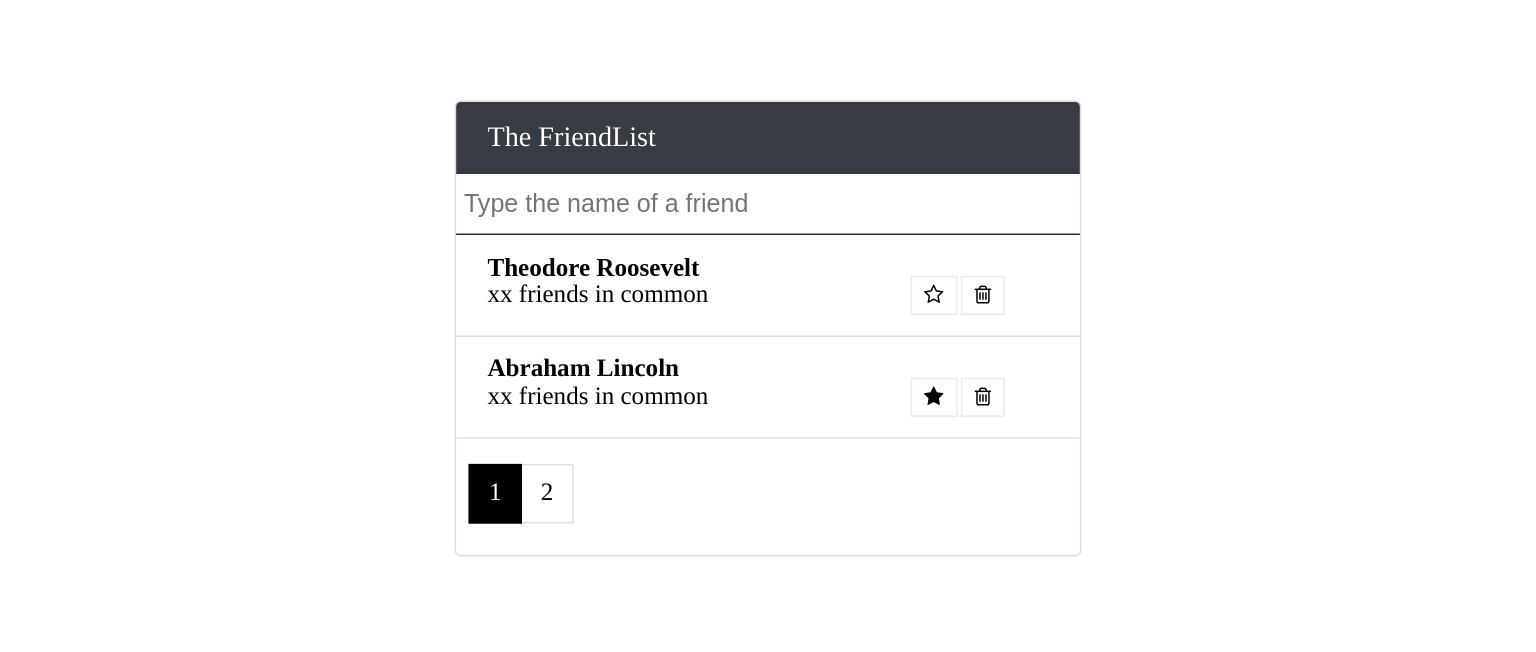The height and width of the screenshot is (652, 1536).
Task: Click the name Theodore Roosevelt
Action: [x=593, y=268]
